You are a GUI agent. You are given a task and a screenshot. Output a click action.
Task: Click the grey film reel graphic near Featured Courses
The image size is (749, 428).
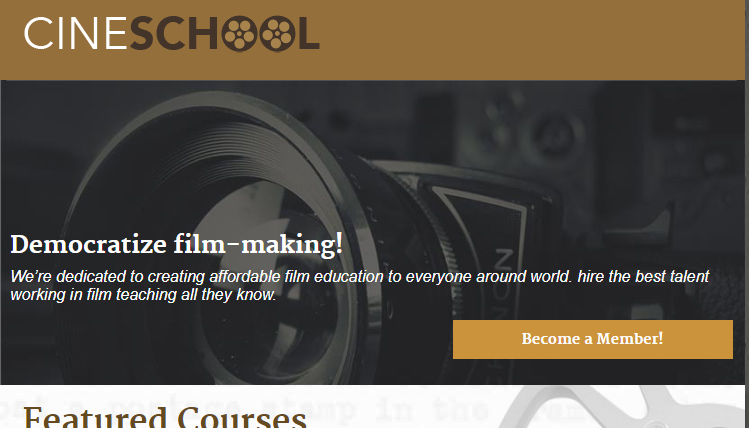pyautogui.click(x=621, y=407)
